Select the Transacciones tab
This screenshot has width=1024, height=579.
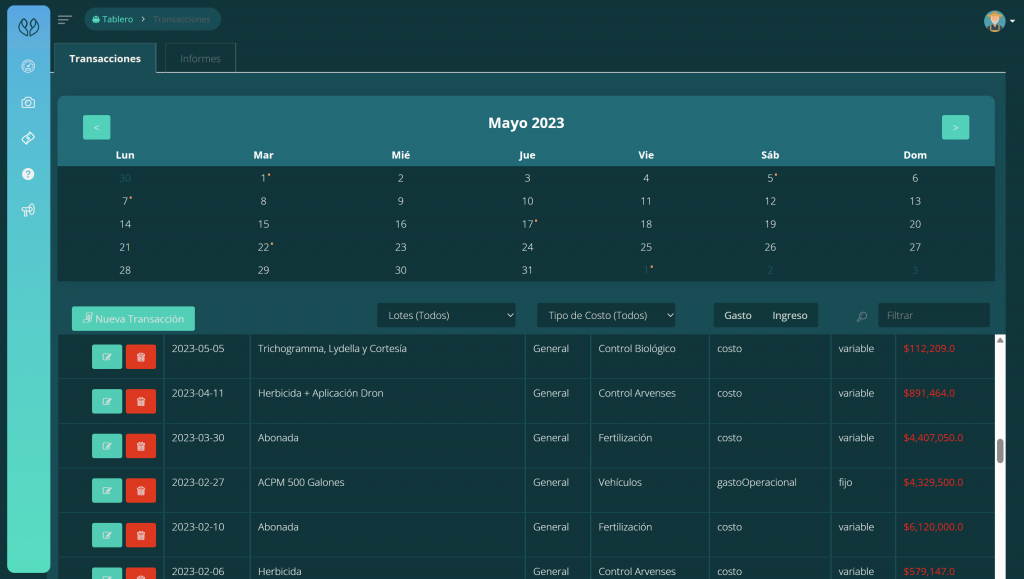104,58
